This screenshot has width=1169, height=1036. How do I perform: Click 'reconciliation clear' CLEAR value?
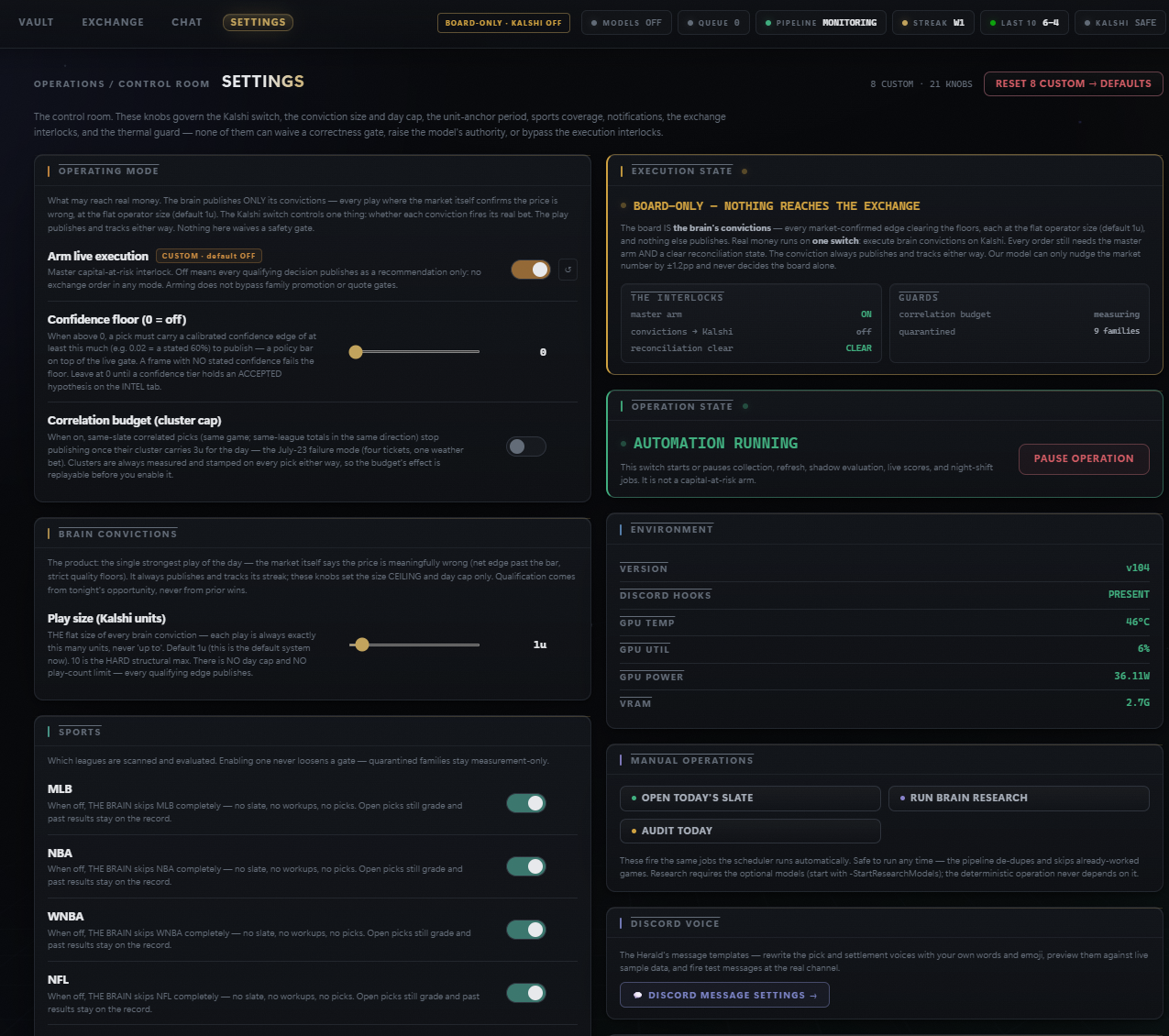click(859, 348)
